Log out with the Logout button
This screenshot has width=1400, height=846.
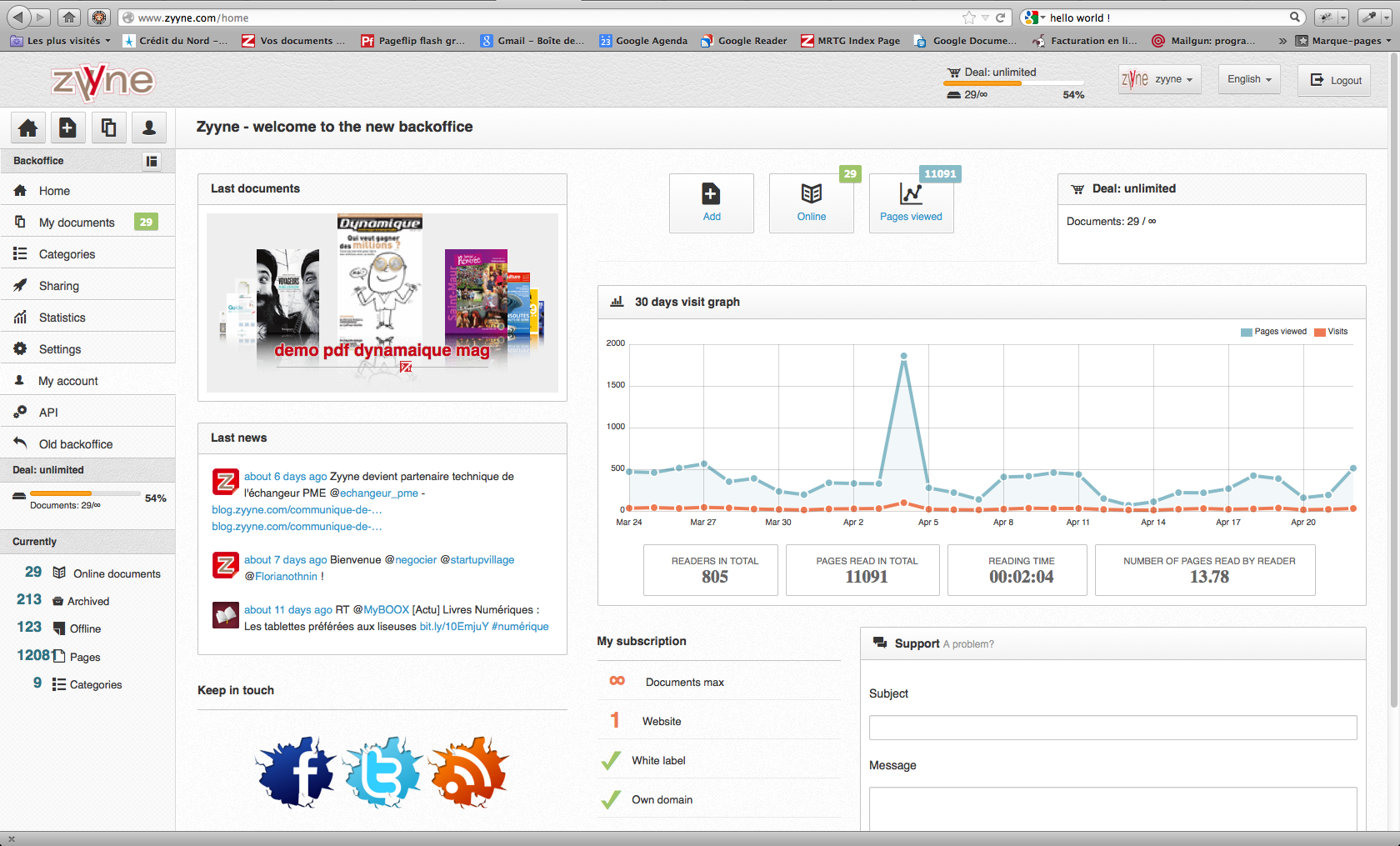pyautogui.click(x=1334, y=80)
